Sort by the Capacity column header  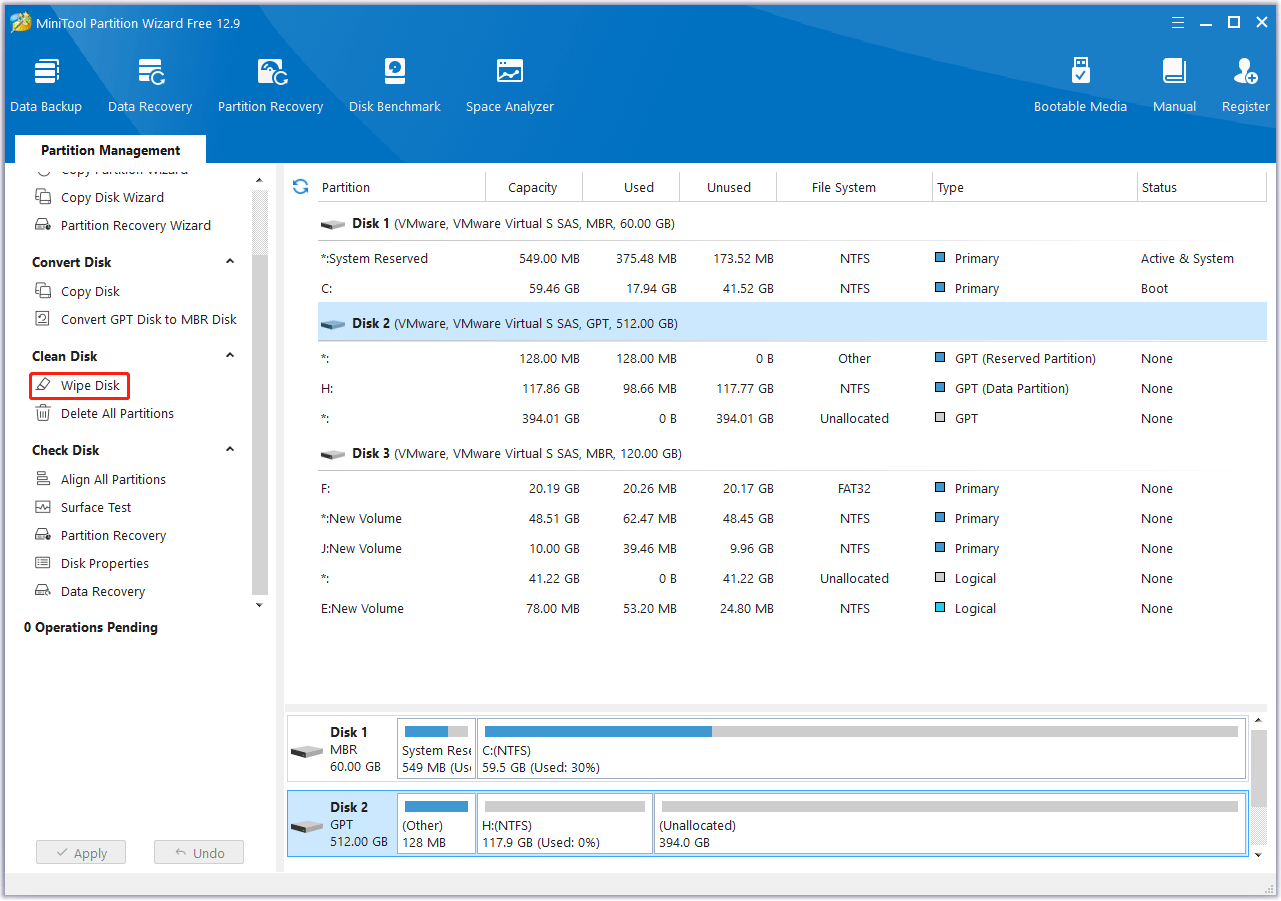point(533,187)
